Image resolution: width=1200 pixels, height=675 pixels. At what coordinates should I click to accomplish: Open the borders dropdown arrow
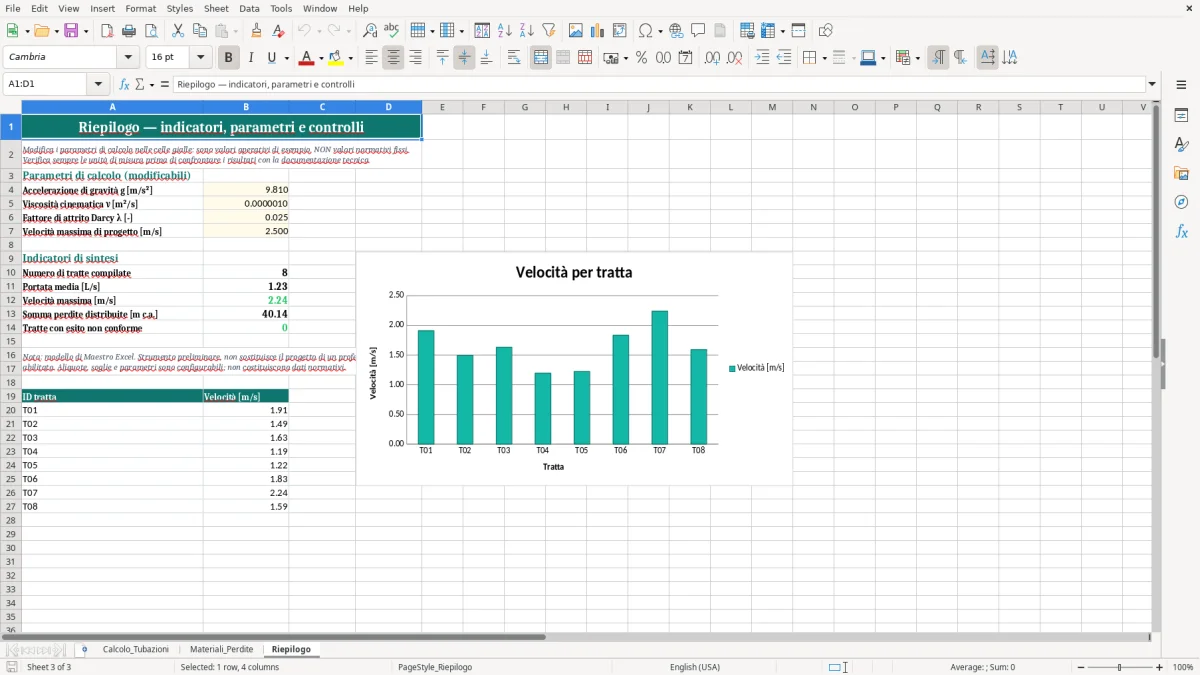824,58
